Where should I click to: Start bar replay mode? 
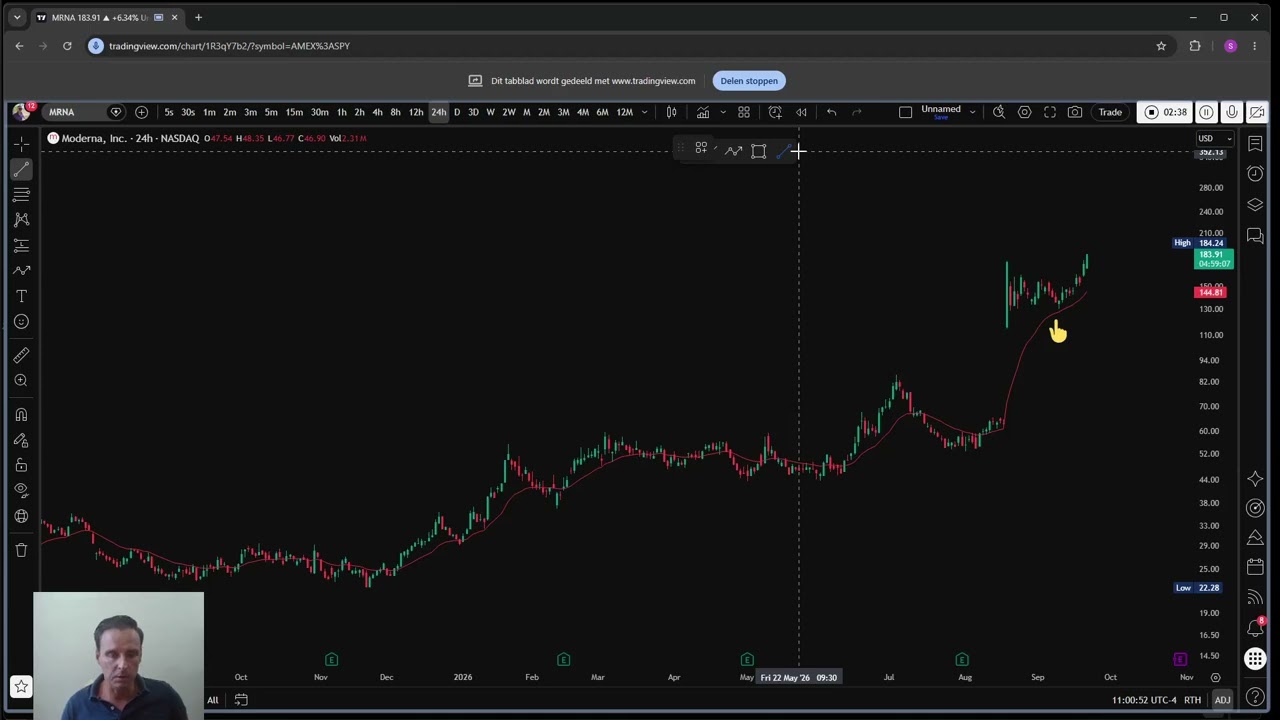[x=801, y=112]
